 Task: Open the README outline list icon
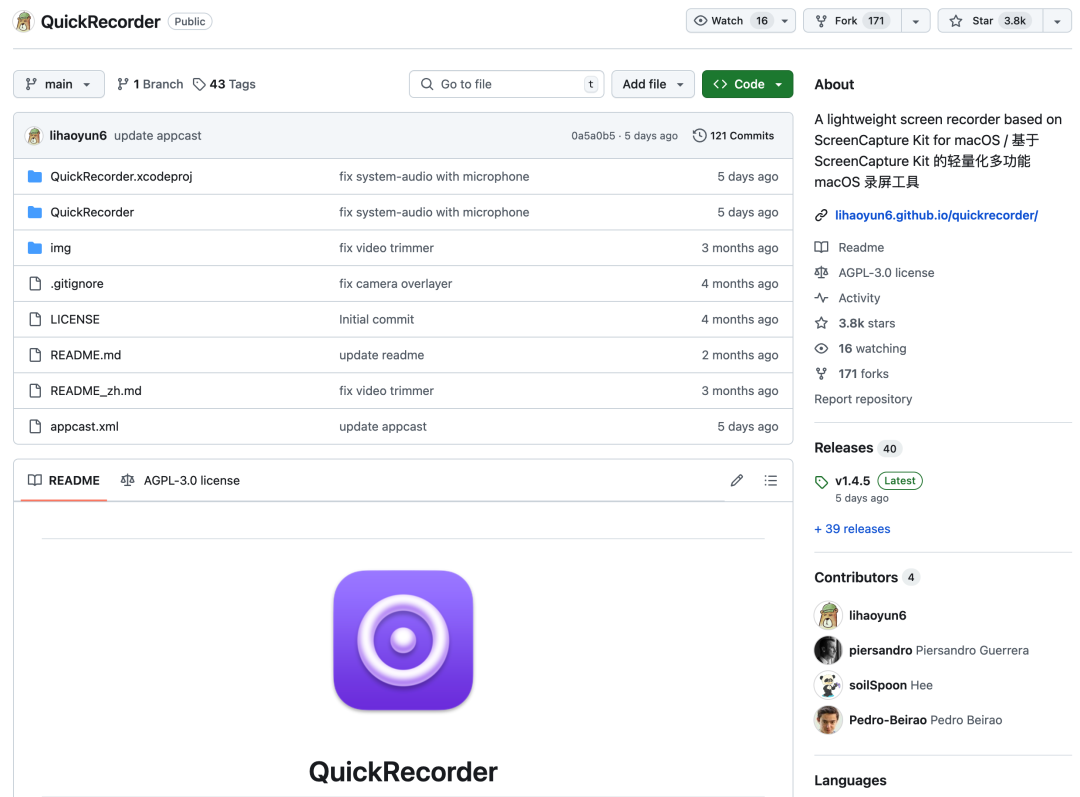(771, 480)
